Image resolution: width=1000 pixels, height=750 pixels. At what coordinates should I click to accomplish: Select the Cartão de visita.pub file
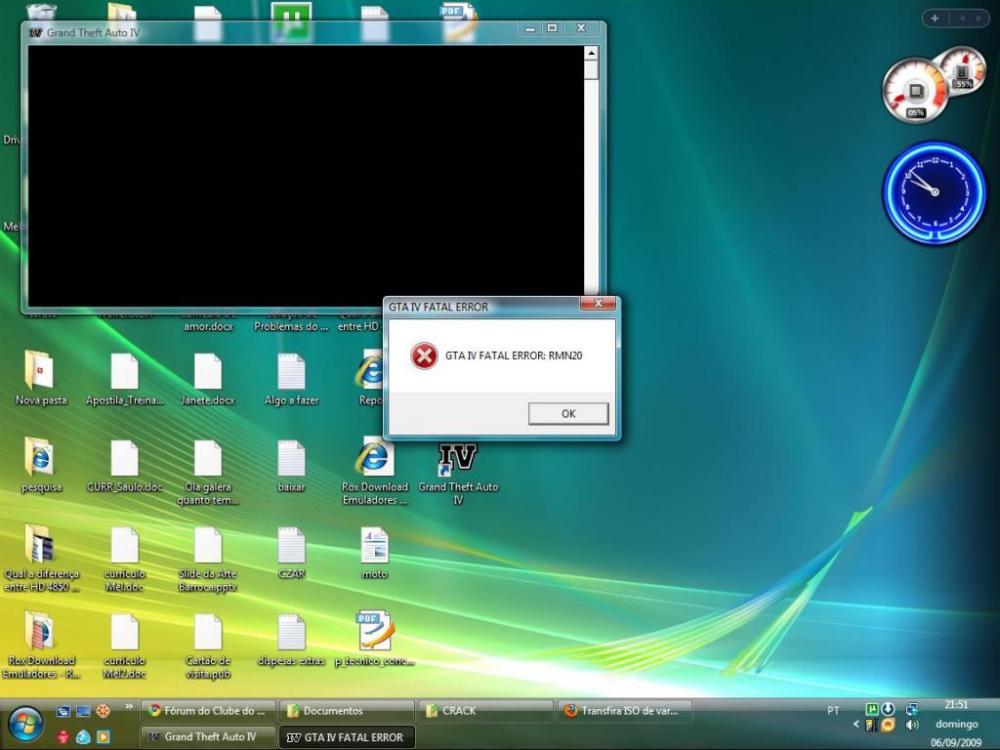[208, 632]
